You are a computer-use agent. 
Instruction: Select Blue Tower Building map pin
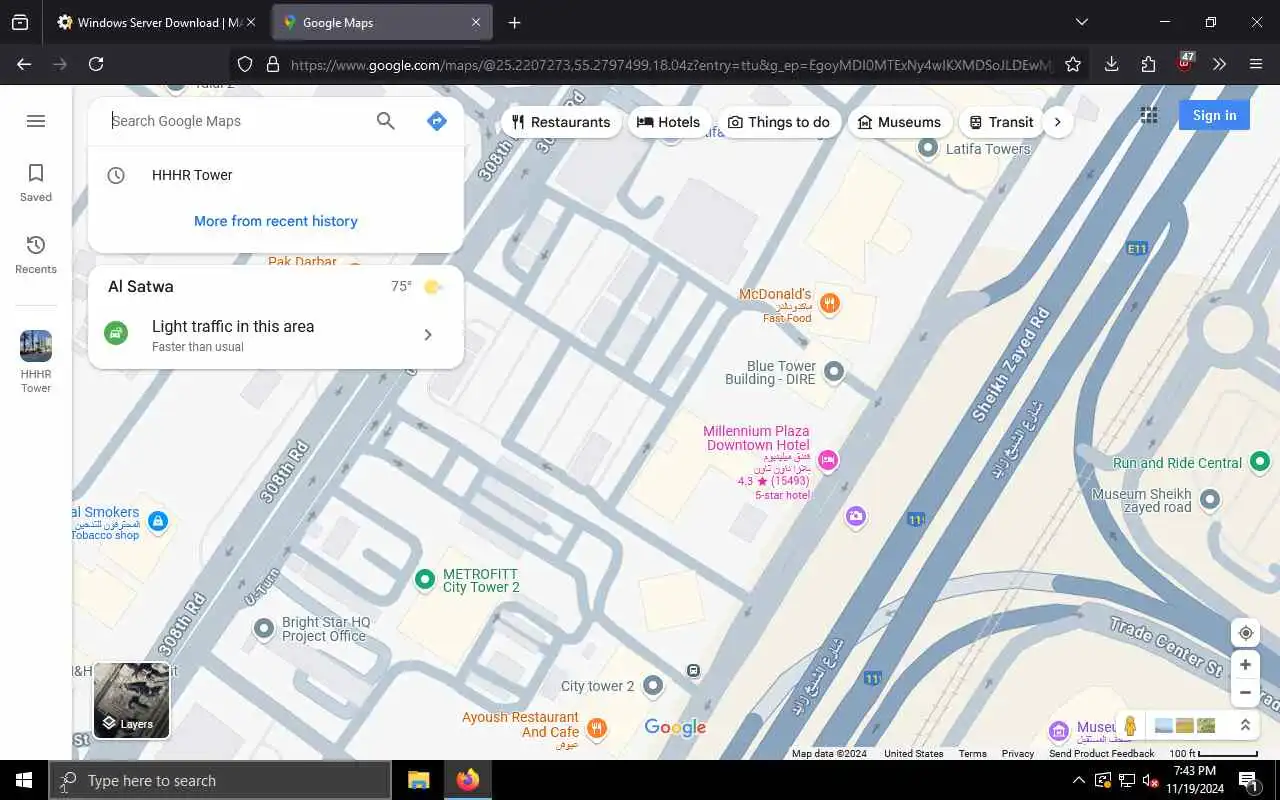pyautogui.click(x=833, y=372)
